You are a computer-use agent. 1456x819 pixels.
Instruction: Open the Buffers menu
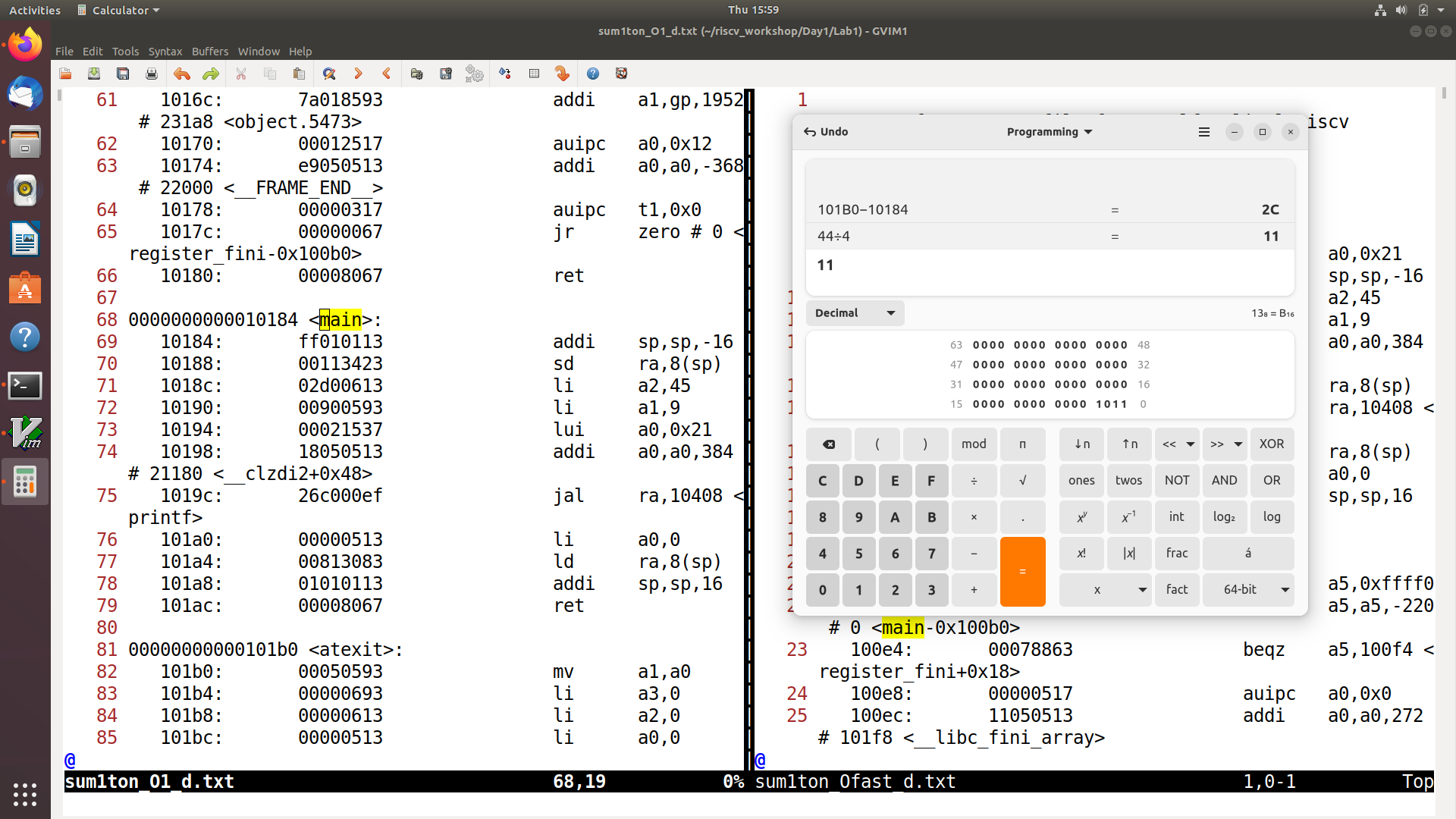[x=210, y=52]
